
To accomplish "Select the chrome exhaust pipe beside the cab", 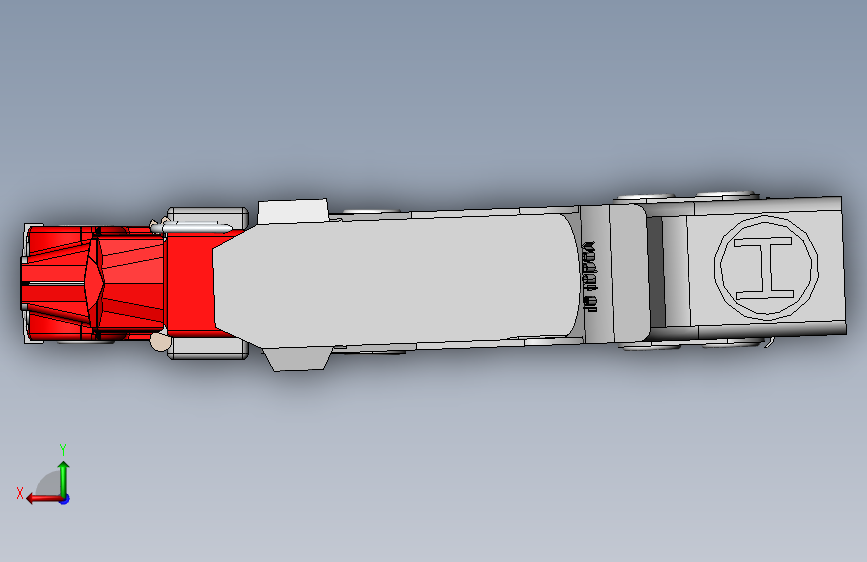I will pyautogui.click(x=192, y=227).
